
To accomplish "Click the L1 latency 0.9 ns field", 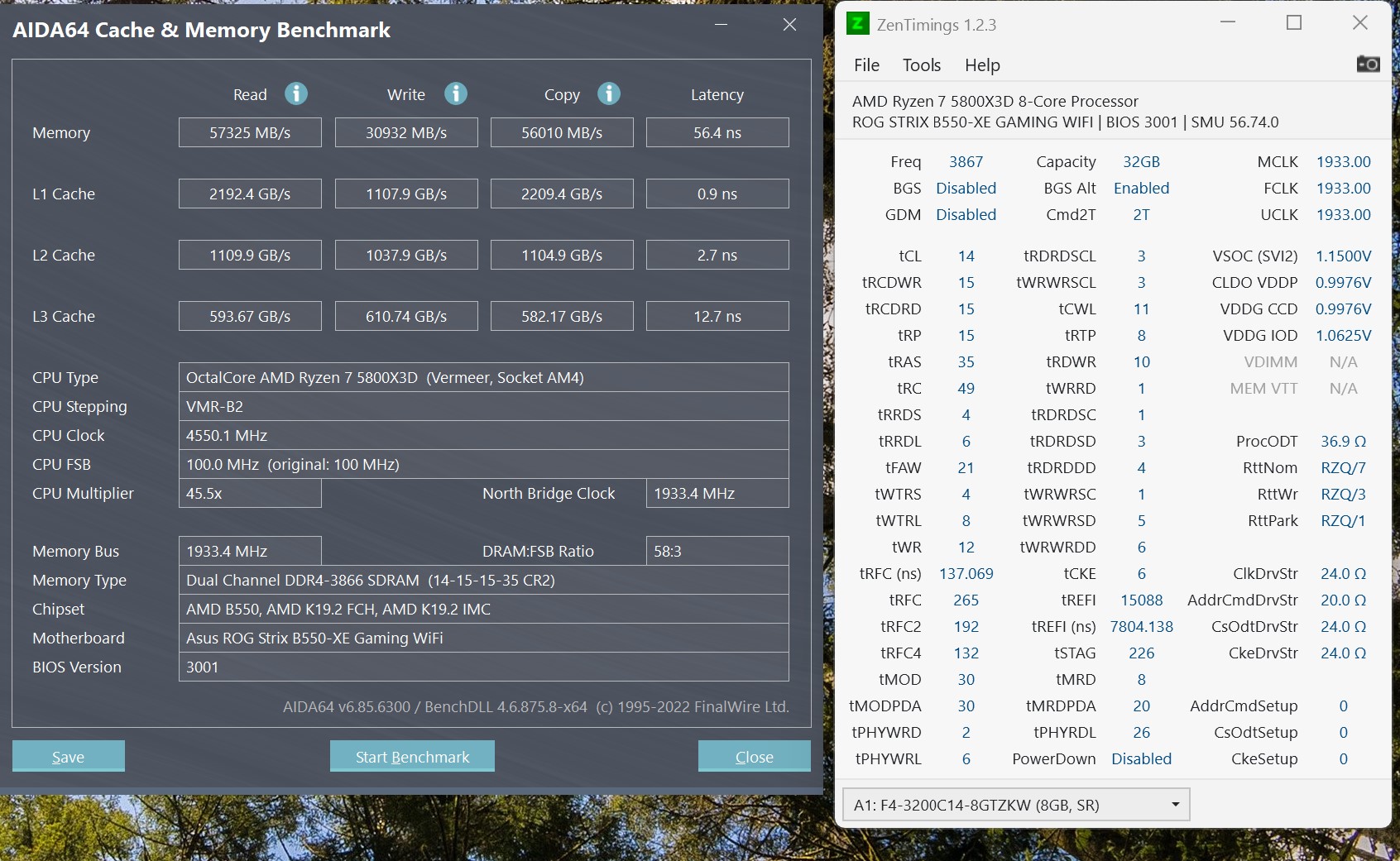I will click(x=717, y=194).
